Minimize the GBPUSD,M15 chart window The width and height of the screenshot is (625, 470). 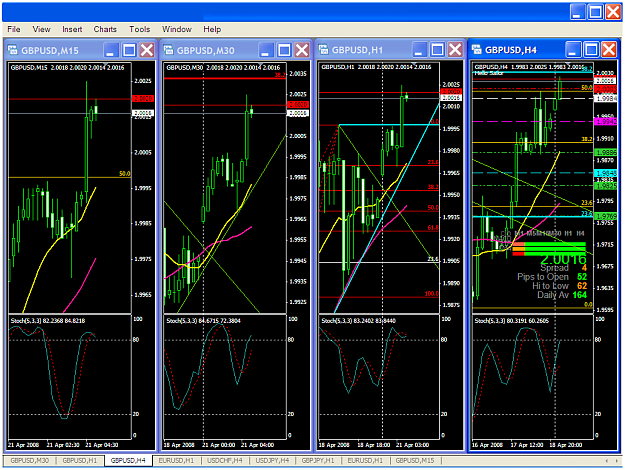(111, 50)
